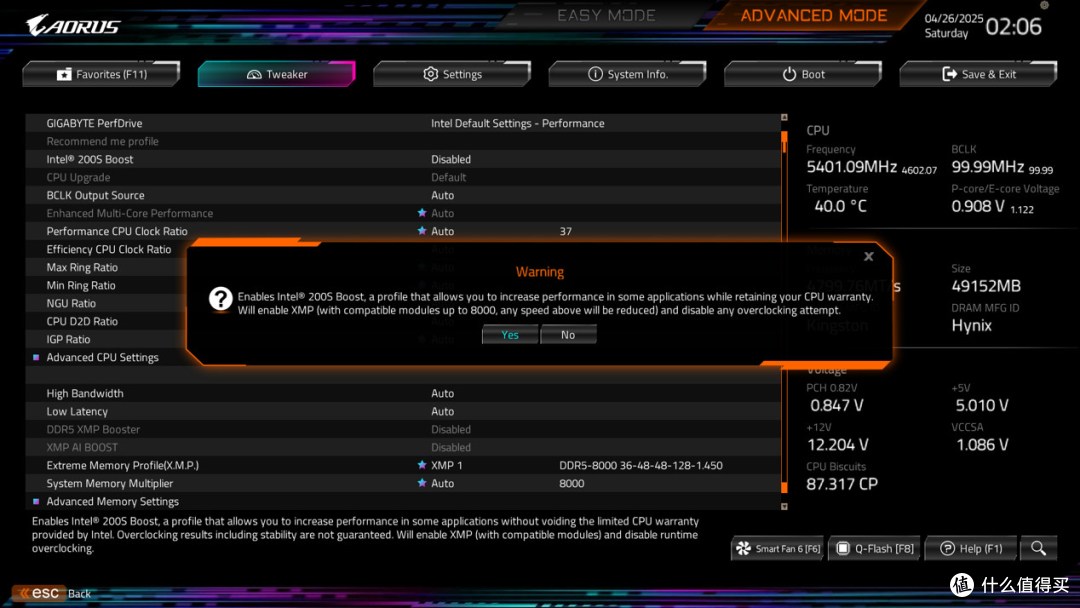Launch Q-Flash (F8) utility
The width and height of the screenshot is (1080, 608).
[875, 549]
